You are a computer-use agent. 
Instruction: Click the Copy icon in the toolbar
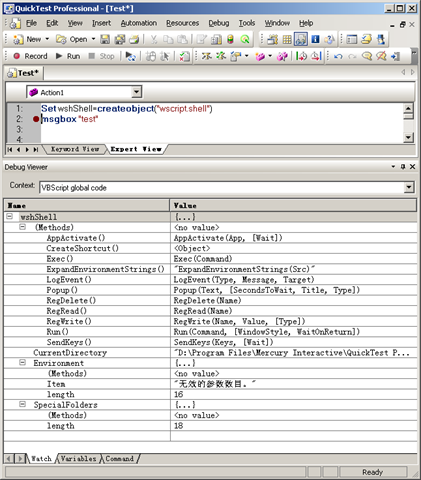[168, 40]
